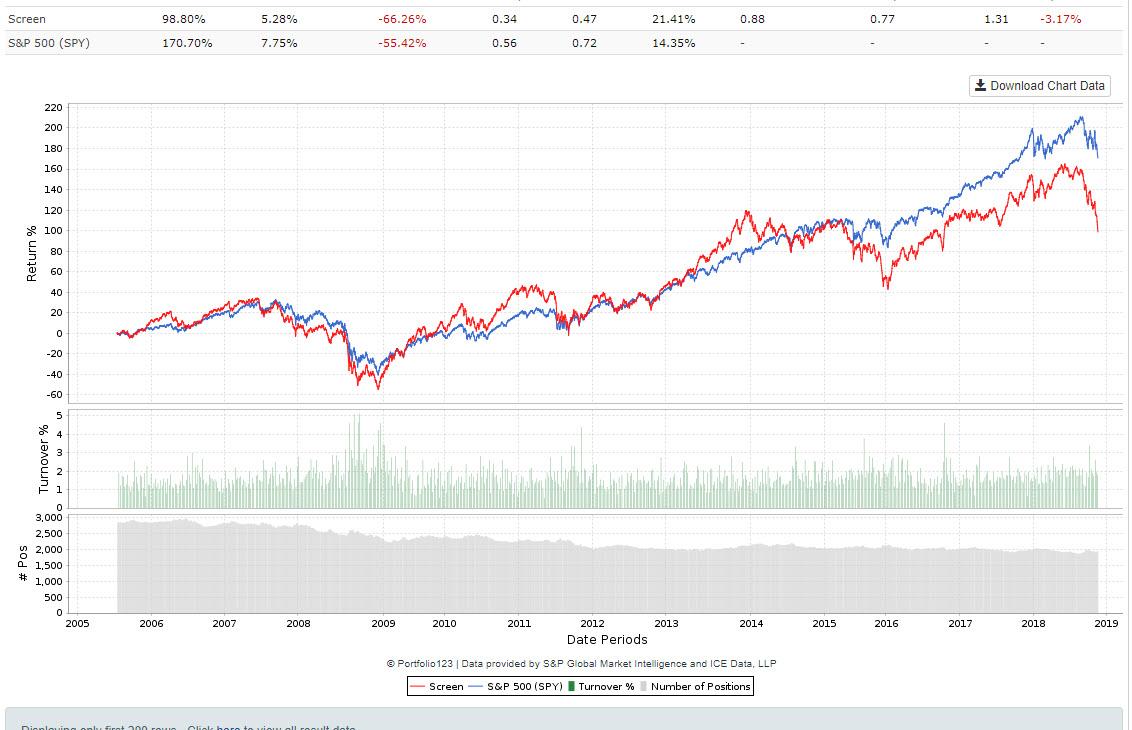Screen dimensions: 1132x730
Task: Click the Portfolio123 data attribution text
Action: pyautogui.click(x=581, y=664)
